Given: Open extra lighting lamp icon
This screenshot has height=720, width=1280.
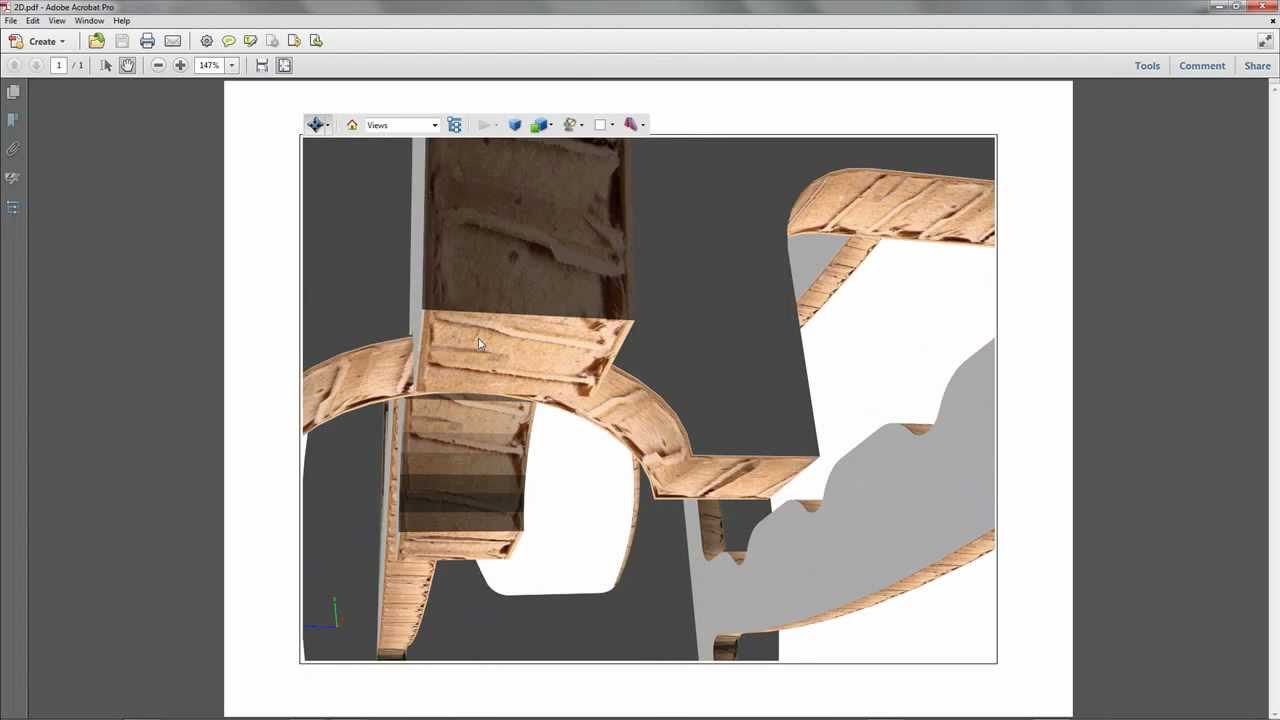Looking at the screenshot, I should point(569,125).
